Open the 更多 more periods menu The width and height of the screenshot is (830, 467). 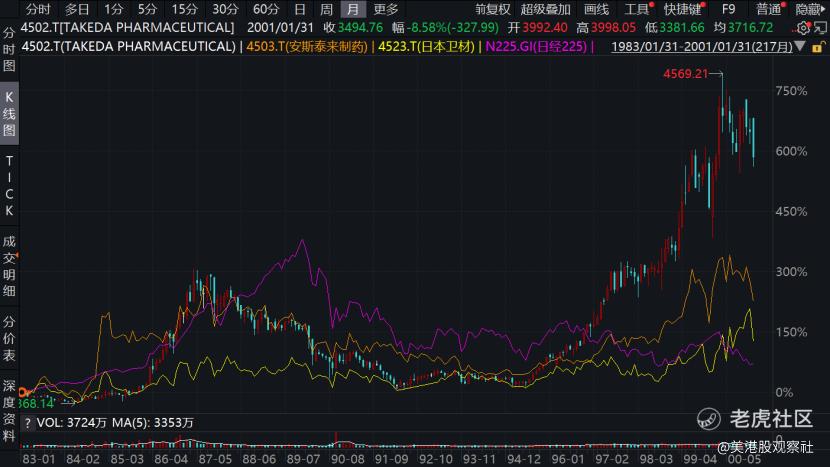click(385, 9)
